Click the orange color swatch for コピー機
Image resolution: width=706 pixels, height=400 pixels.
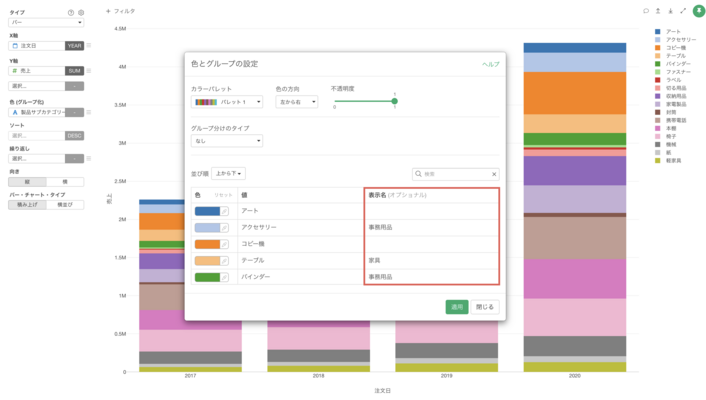coord(207,244)
